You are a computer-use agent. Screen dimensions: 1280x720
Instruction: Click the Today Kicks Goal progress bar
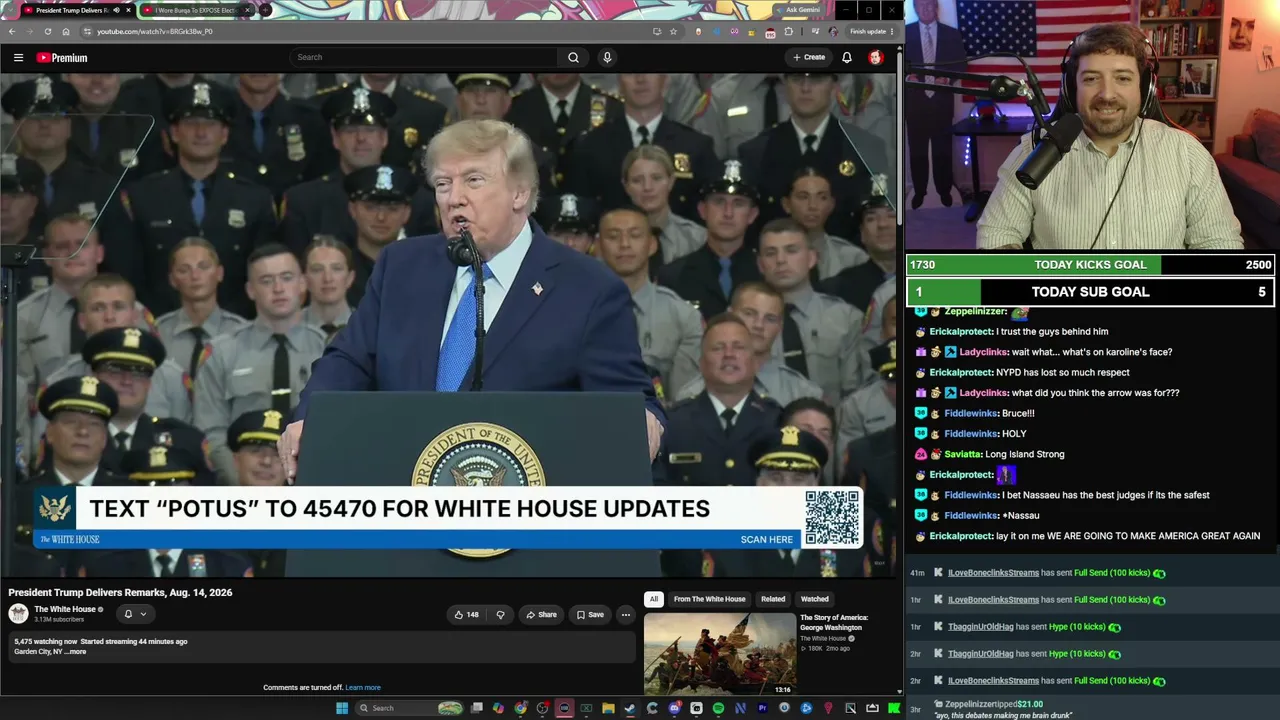coord(1090,265)
